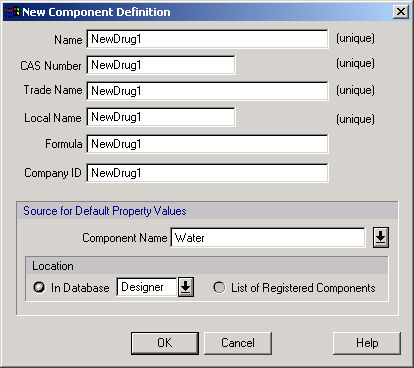Click the Source for Default Property Values heading
Image resolution: width=414 pixels, height=368 pixels.
coord(105,211)
